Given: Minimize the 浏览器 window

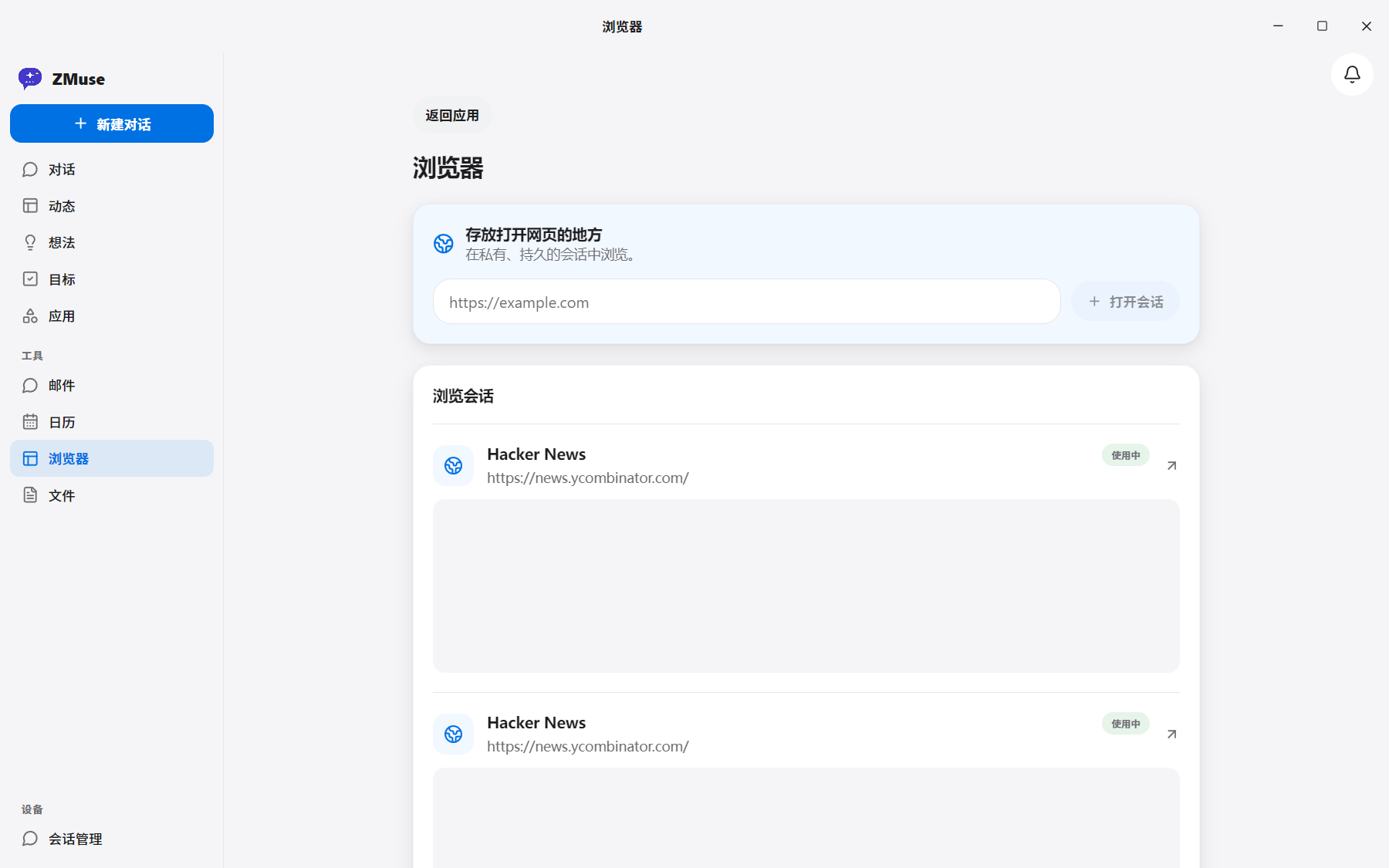Looking at the screenshot, I should 1278,26.
